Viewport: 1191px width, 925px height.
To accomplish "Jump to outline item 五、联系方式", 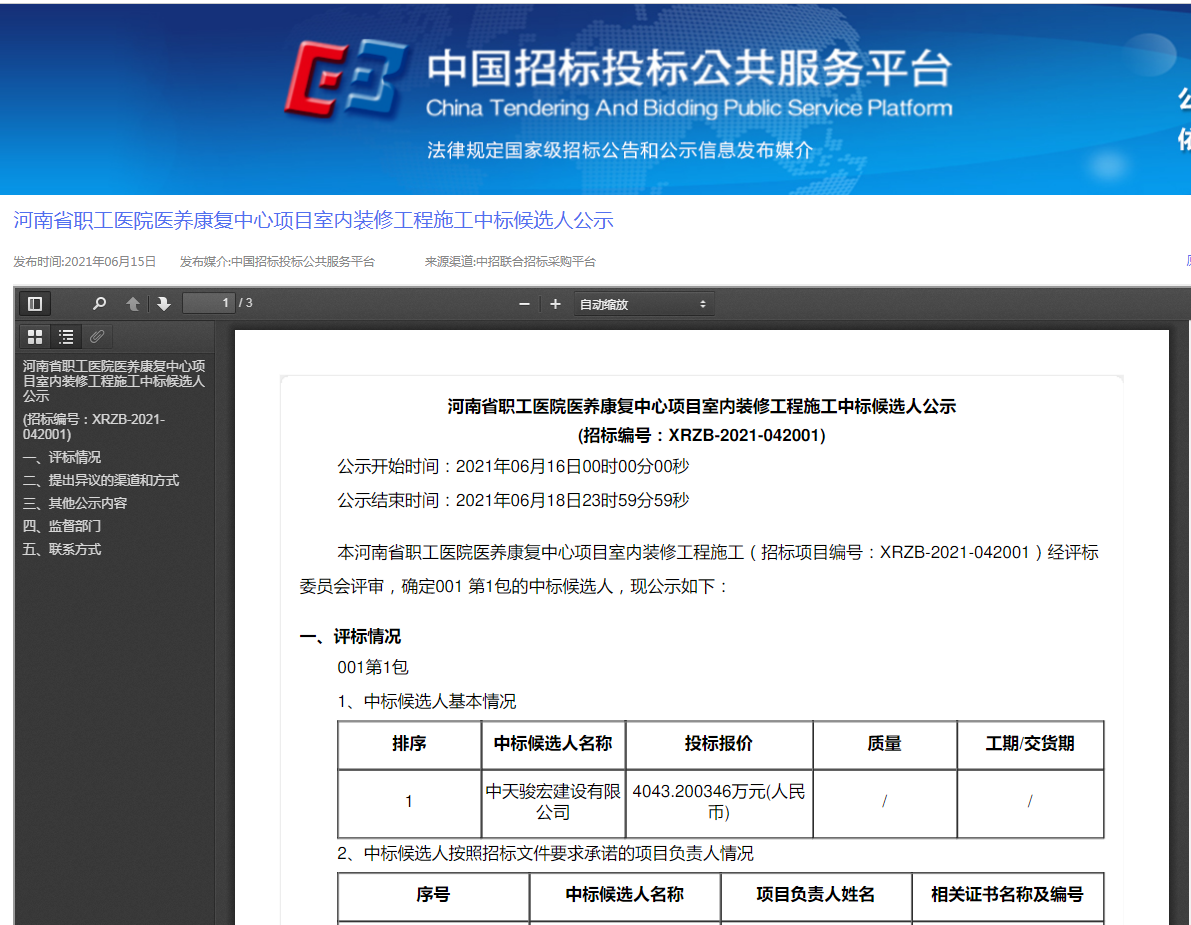I will [x=62, y=549].
